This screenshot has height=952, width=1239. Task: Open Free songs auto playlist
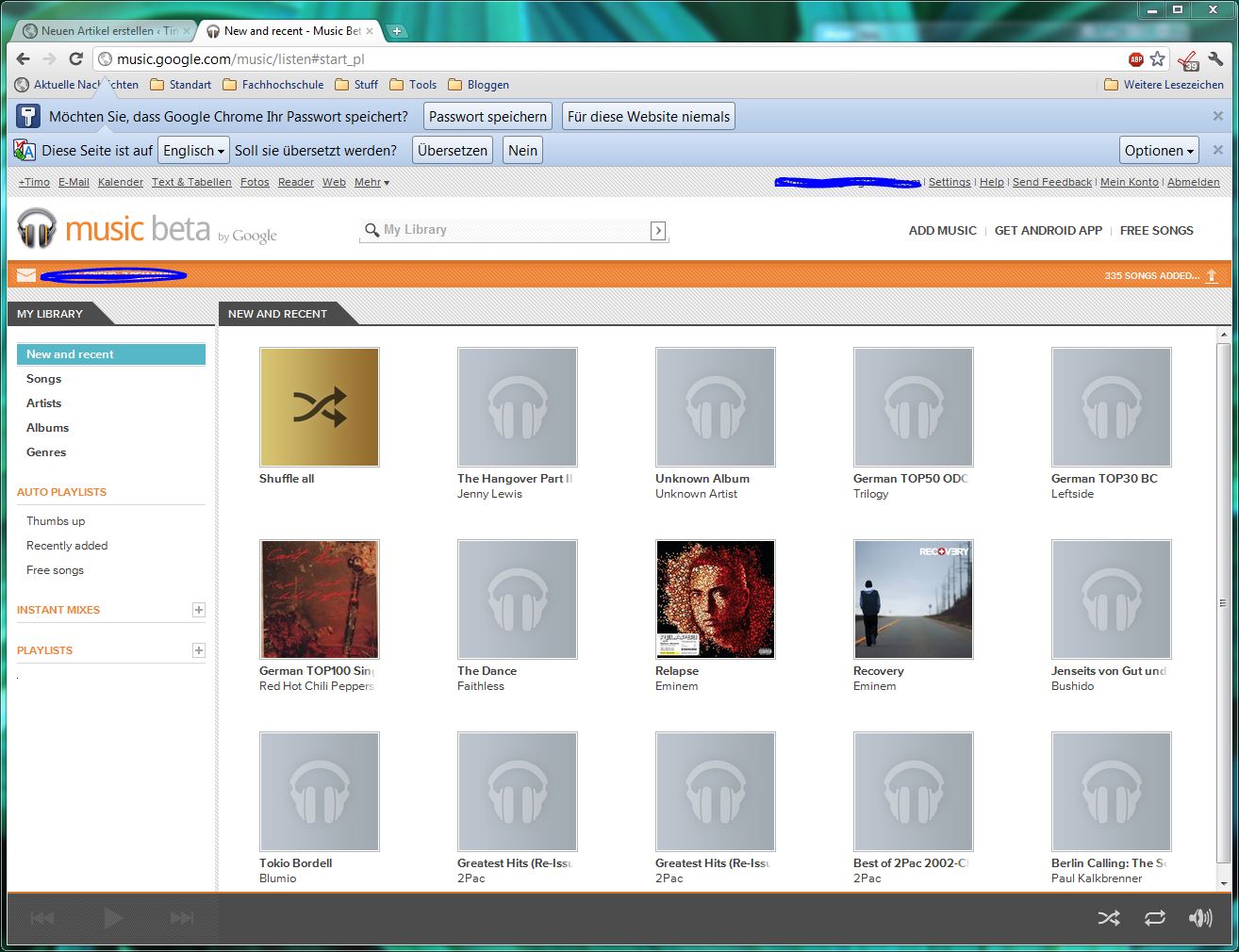click(x=55, y=570)
